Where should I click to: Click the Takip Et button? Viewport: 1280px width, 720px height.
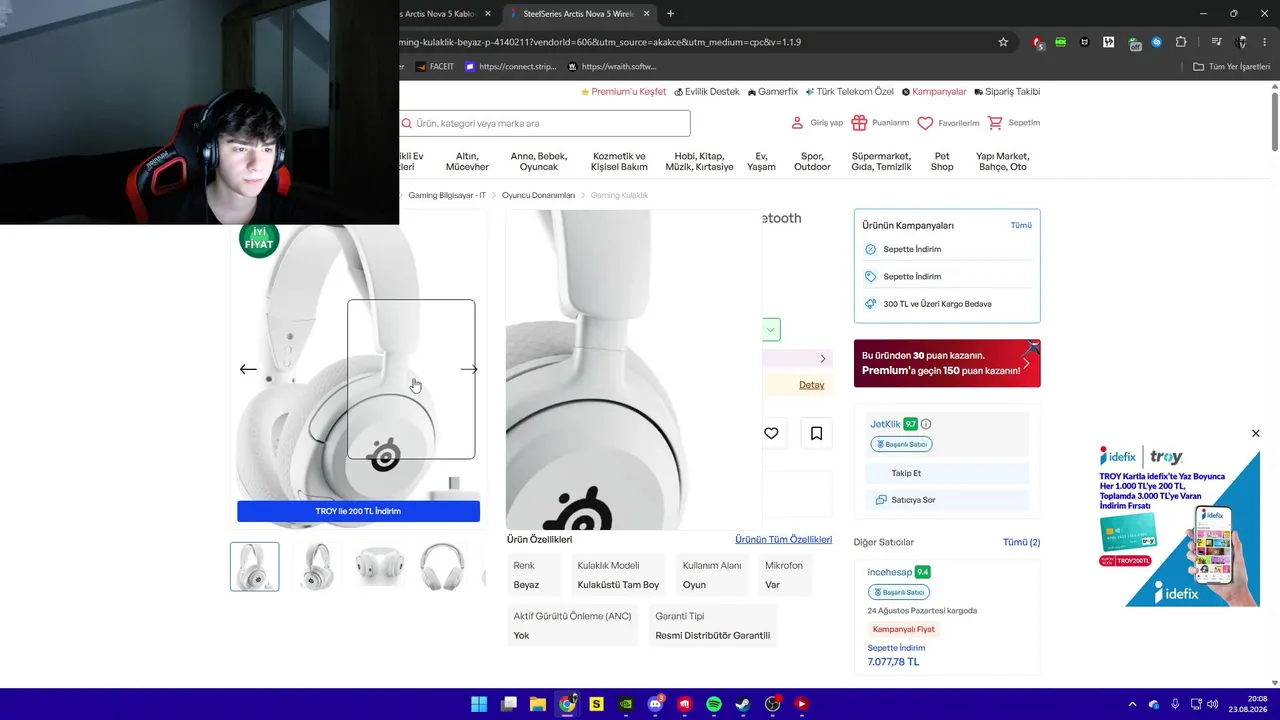tap(947, 473)
